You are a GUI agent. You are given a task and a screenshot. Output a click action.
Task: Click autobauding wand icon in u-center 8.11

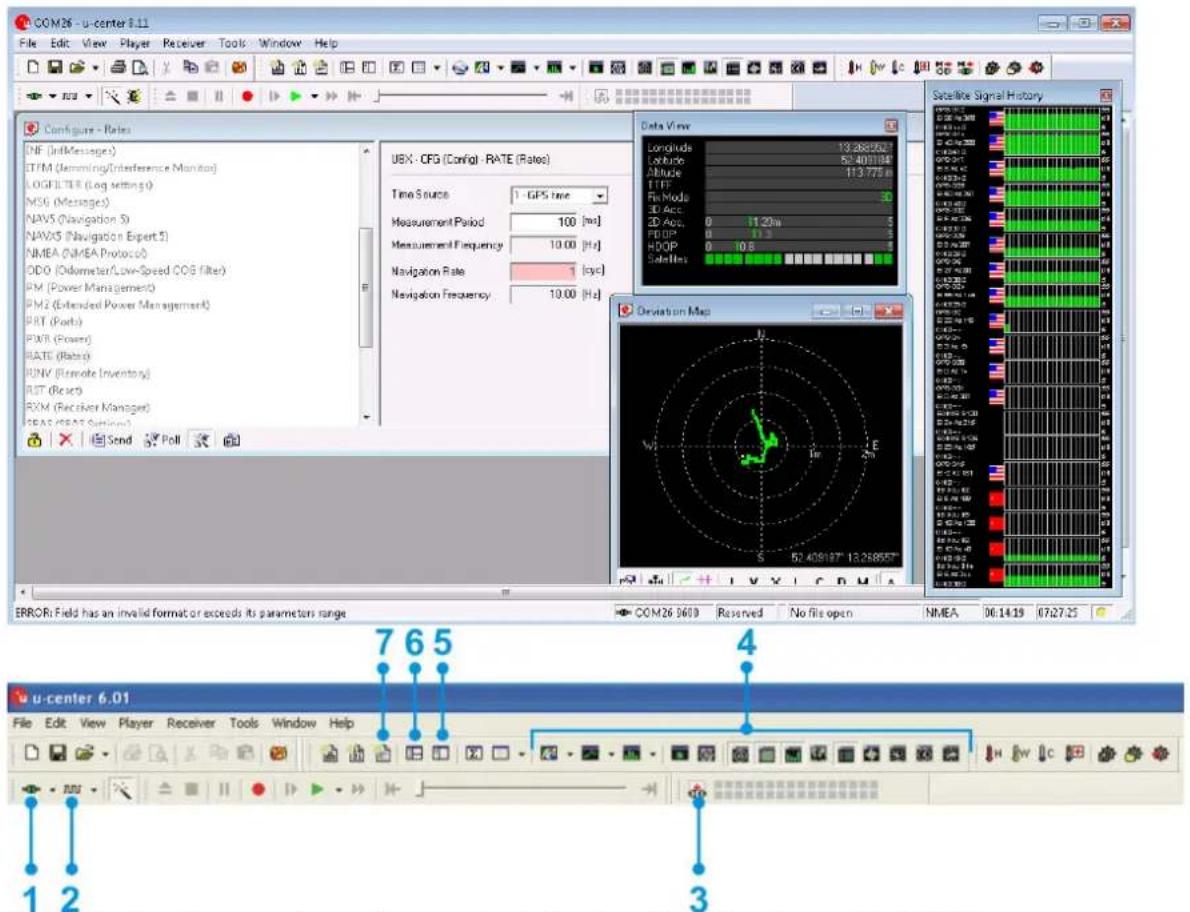112,96
